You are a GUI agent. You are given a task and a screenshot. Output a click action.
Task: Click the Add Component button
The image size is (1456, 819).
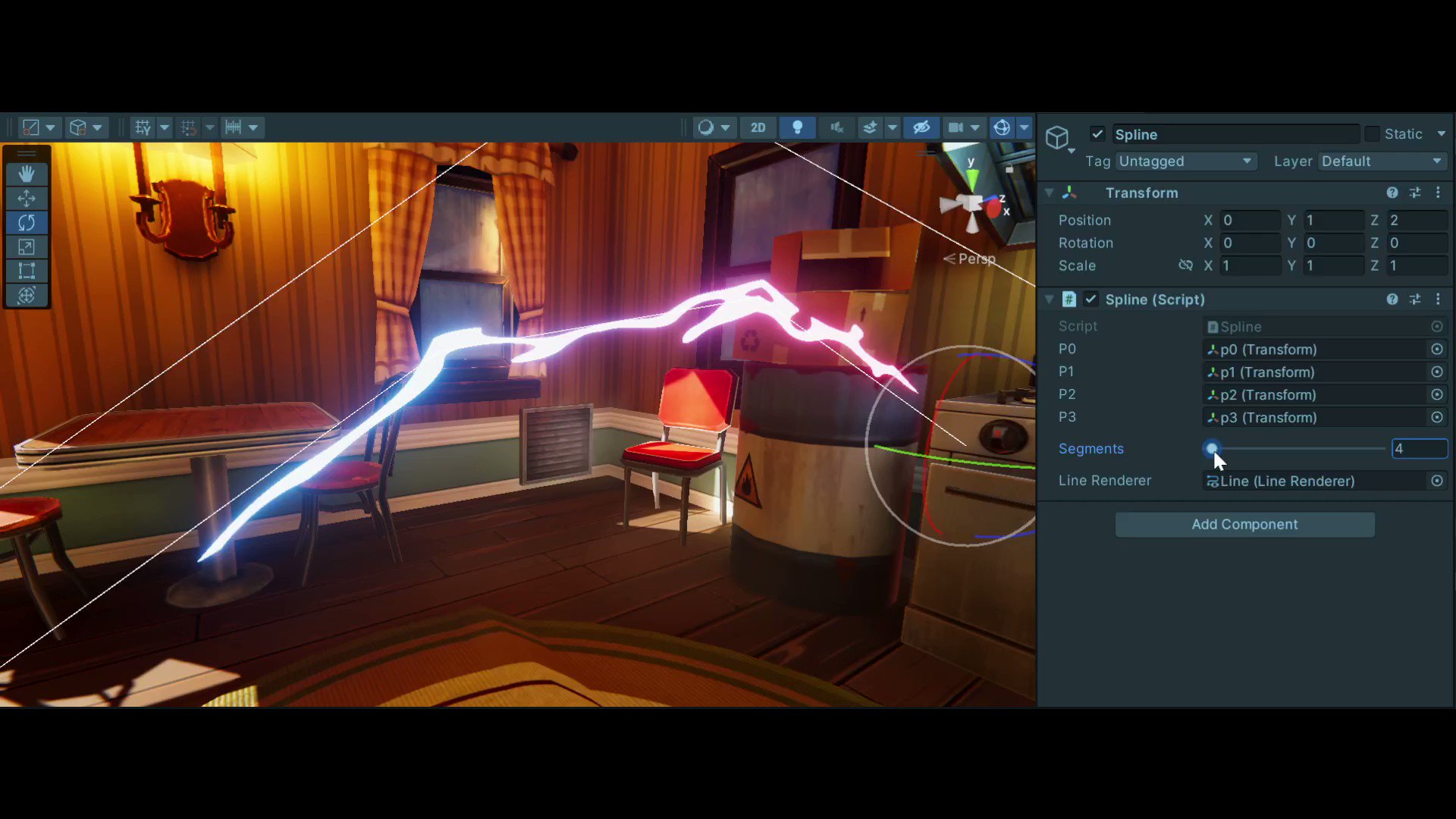[1244, 524]
